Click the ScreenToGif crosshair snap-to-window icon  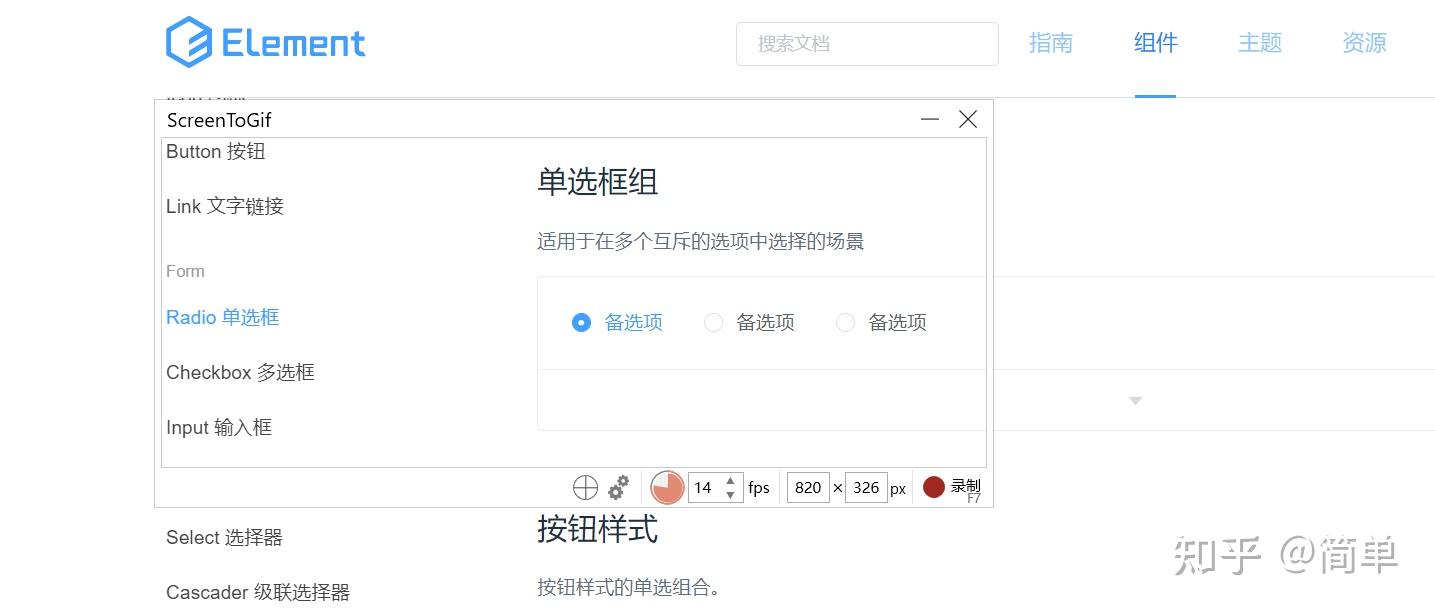pos(586,487)
